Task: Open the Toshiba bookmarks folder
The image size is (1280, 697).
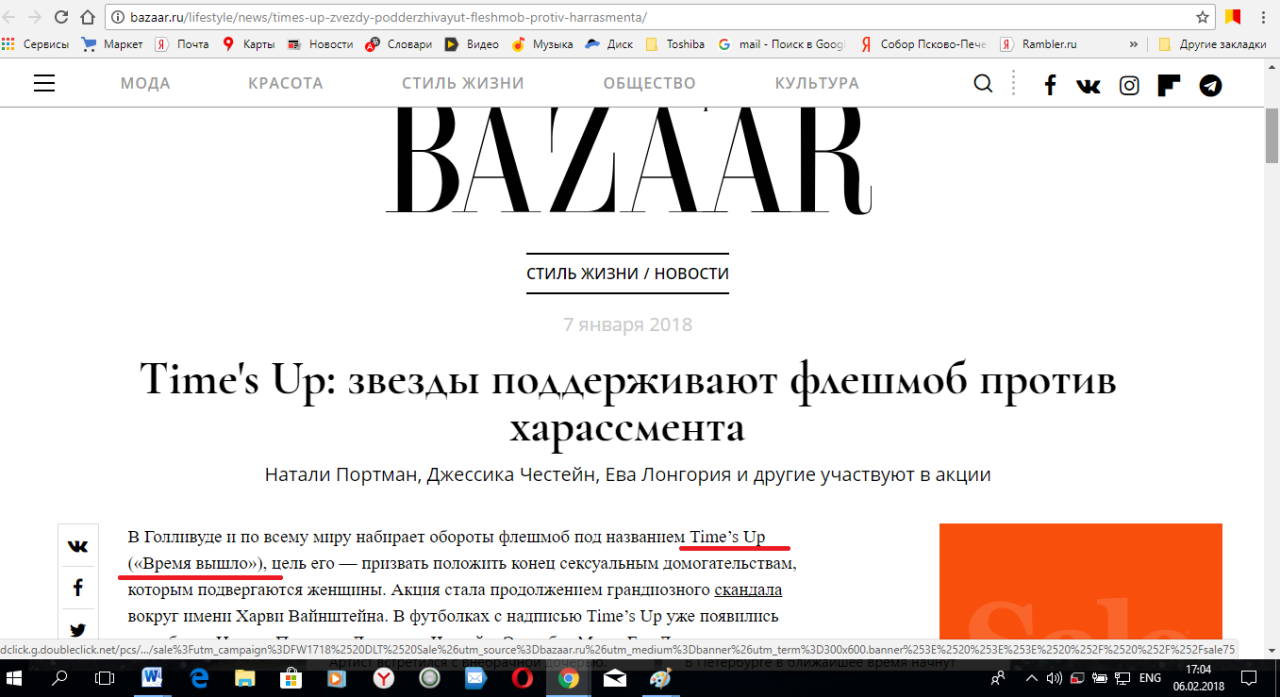Action: coord(675,44)
